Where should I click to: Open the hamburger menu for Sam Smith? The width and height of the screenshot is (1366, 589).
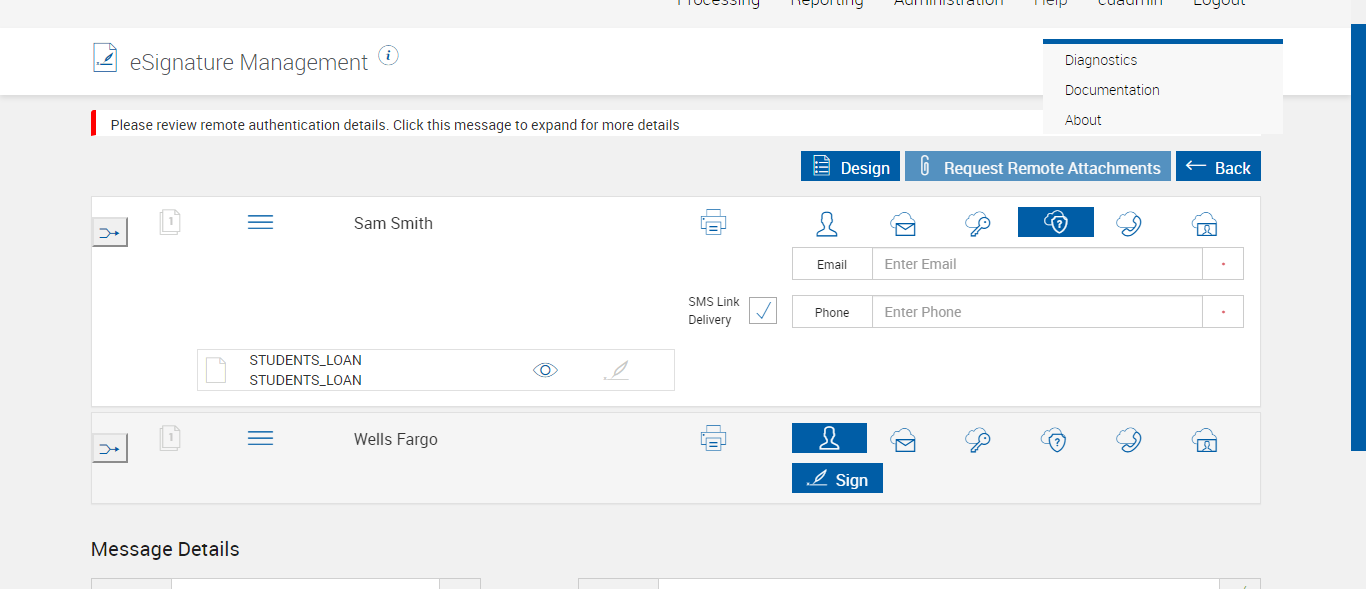260,222
